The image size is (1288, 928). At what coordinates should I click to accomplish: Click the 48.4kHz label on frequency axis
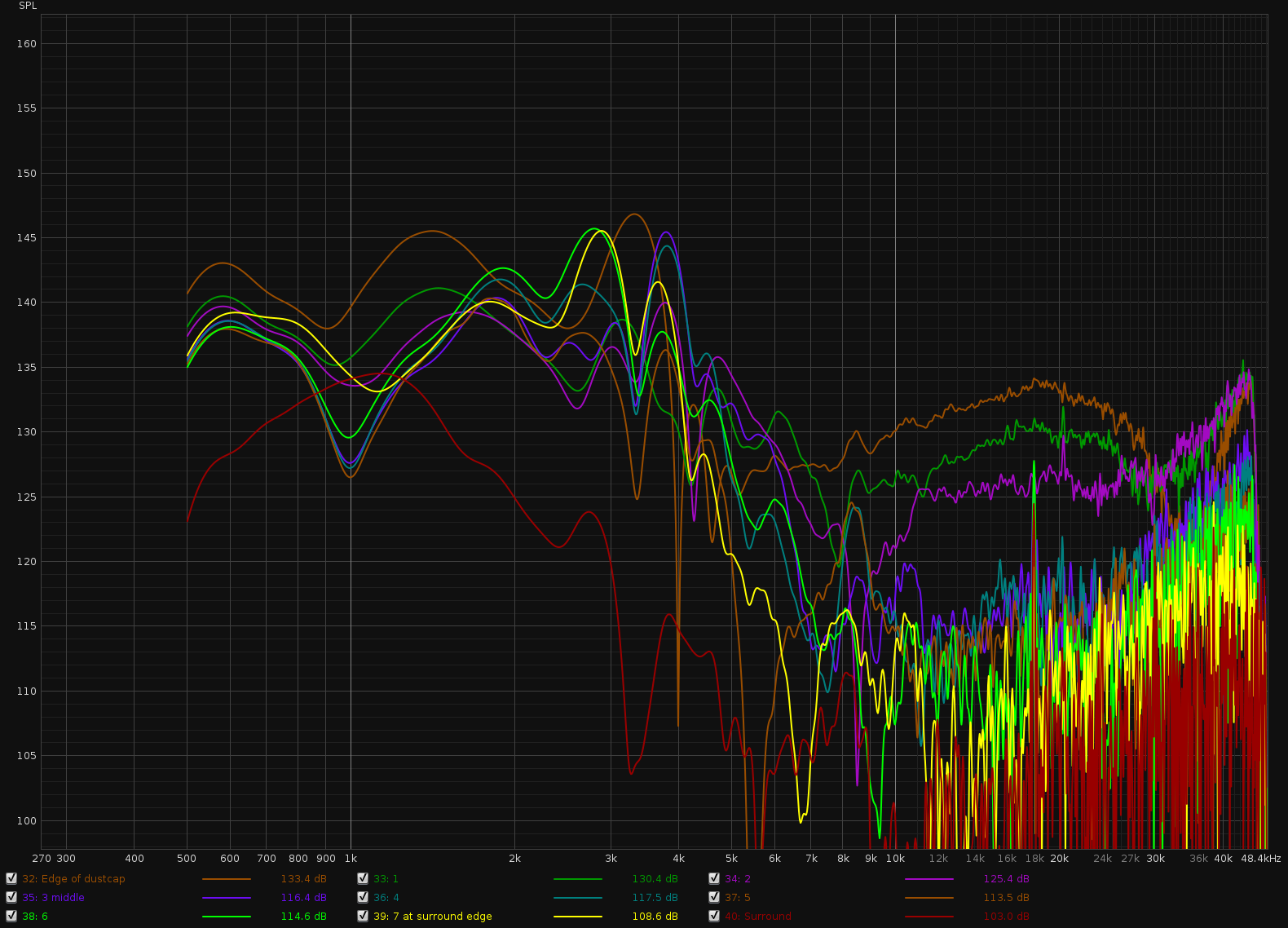pyautogui.click(x=1261, y=859)
